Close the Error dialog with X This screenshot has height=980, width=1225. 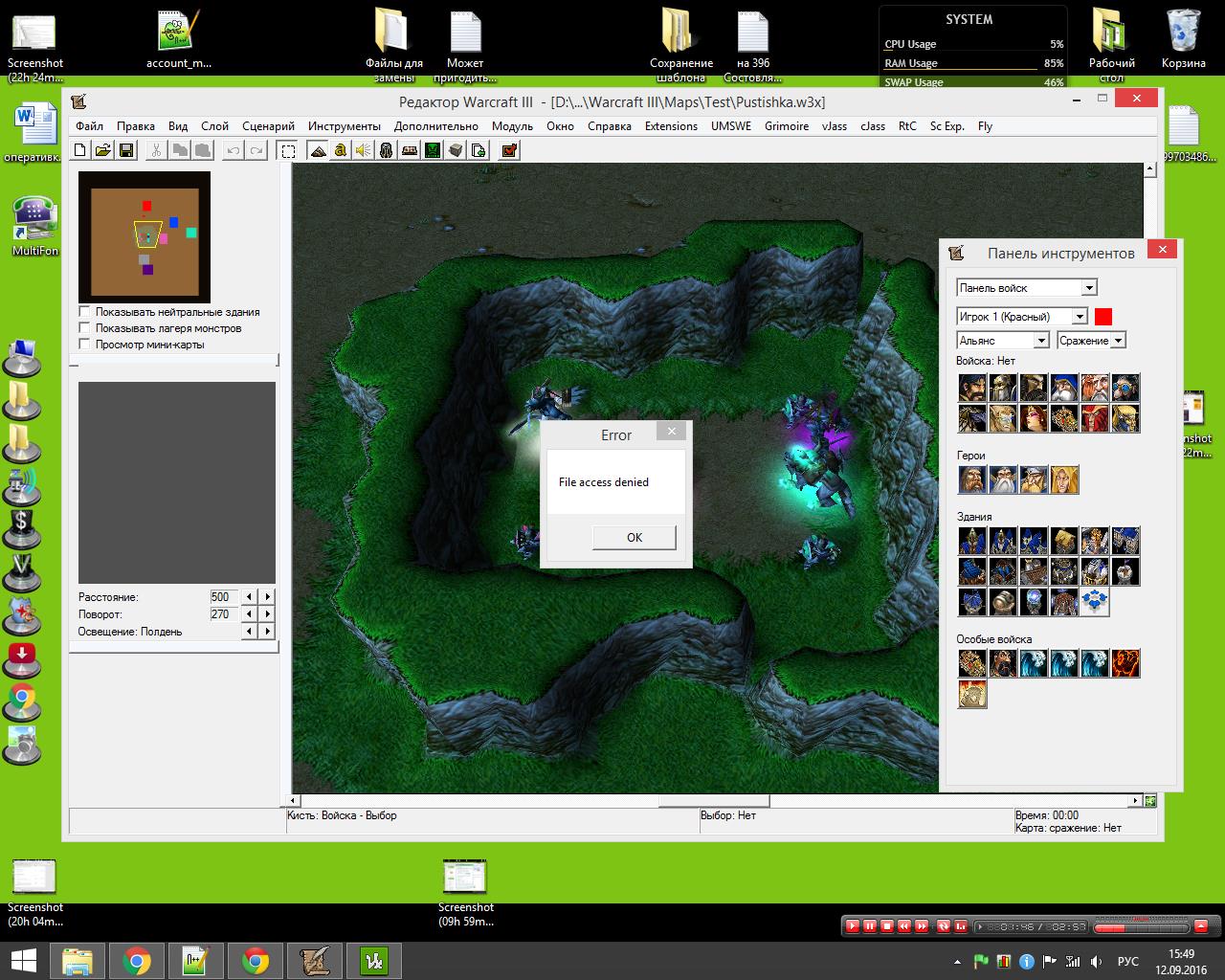point(672,432)
